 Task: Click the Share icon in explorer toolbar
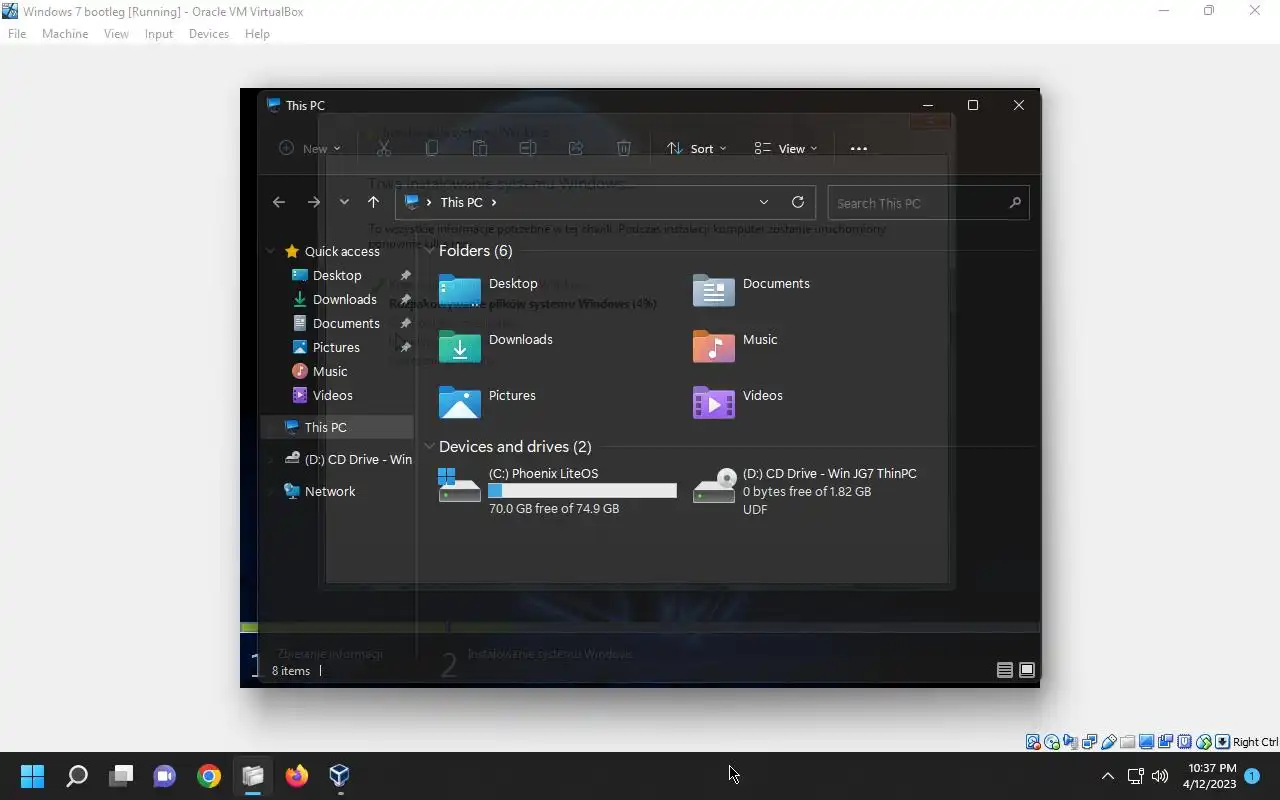[576, 148]
